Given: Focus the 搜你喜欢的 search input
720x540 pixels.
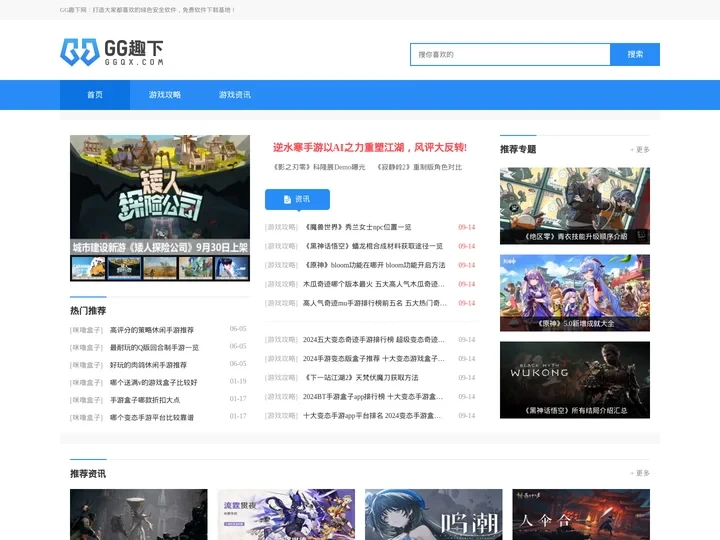Looking at the screenshot, I should [510, 55].
